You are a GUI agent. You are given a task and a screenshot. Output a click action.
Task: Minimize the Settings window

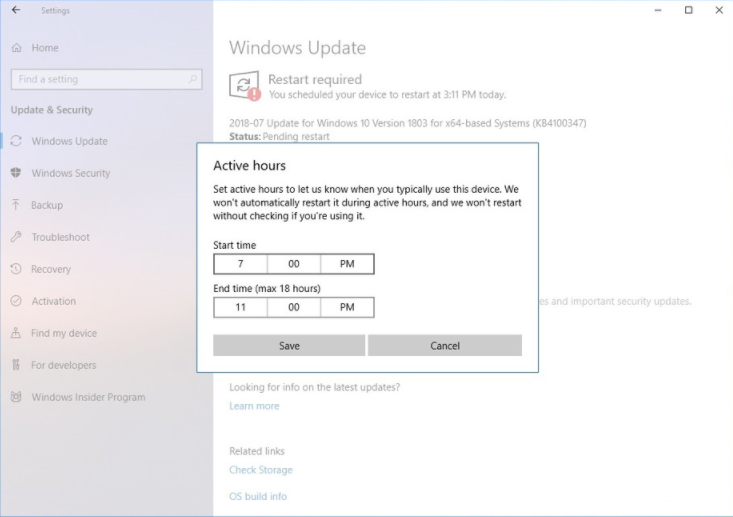pyautogui.click(x=658, y=10)
